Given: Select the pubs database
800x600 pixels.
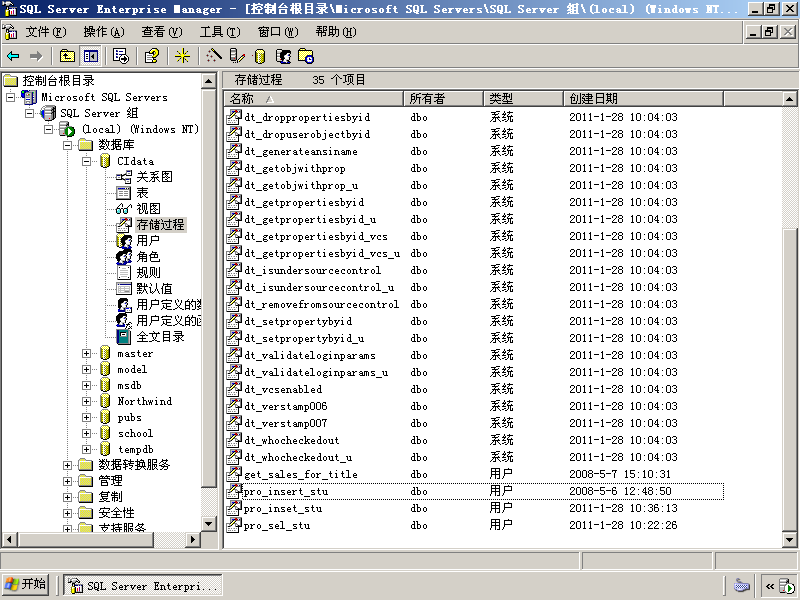Looking at the screenshot, I should [129, 417].
